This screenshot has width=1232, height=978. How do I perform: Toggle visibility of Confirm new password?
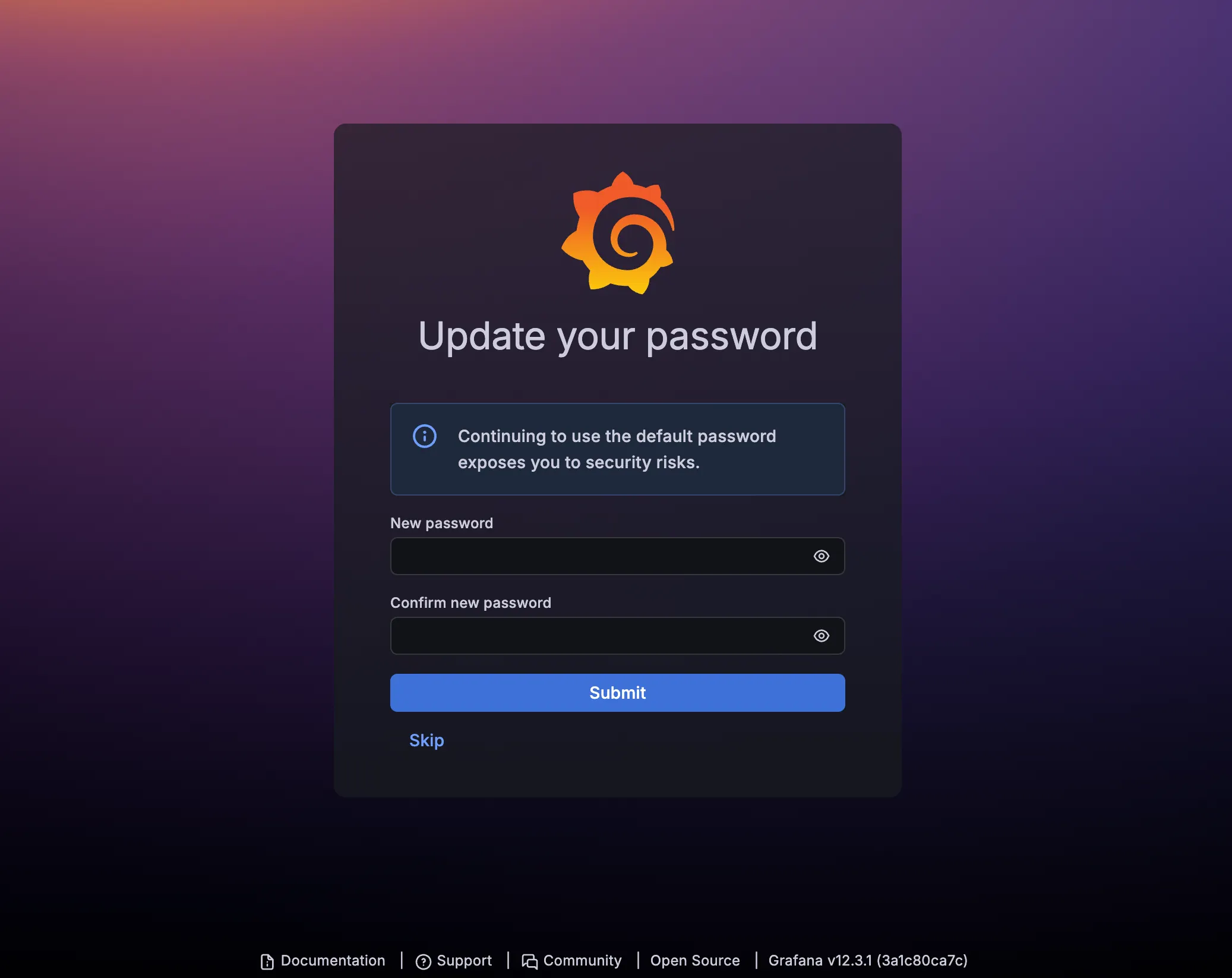click(822, 636)
